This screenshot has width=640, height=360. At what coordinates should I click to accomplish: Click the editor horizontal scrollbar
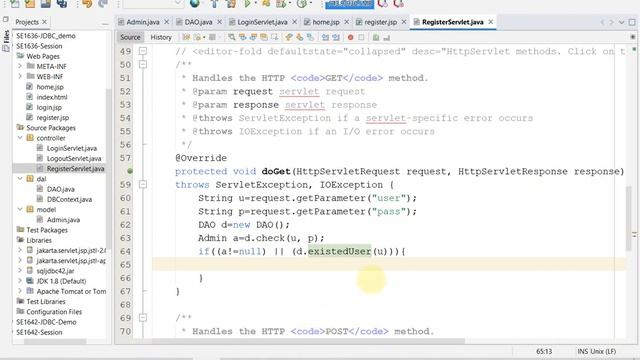click(309, 341)
